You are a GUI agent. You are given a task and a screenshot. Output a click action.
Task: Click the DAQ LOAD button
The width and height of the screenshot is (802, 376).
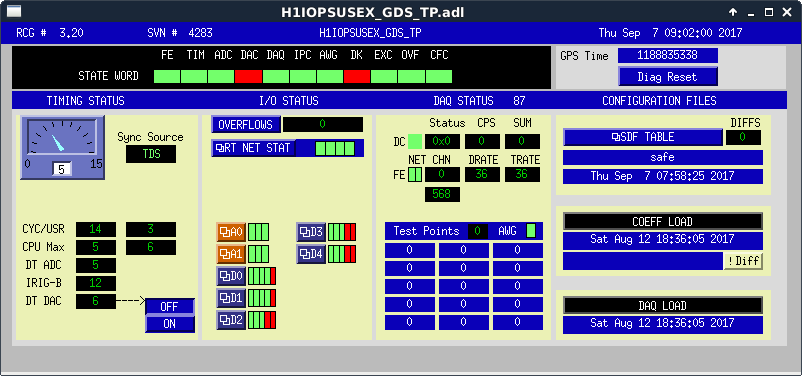[663, 305]
